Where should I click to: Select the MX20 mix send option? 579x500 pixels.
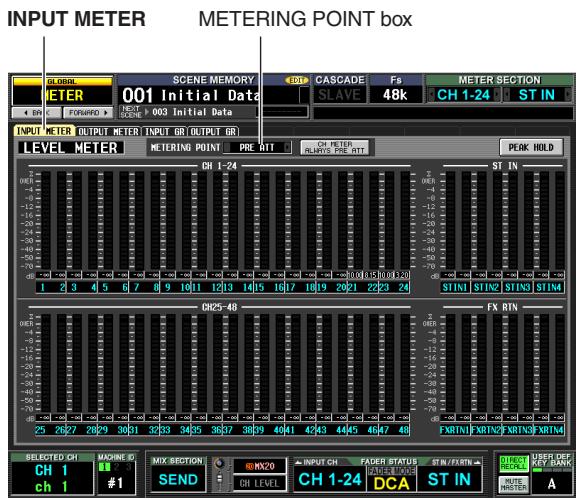click(260, 466)
